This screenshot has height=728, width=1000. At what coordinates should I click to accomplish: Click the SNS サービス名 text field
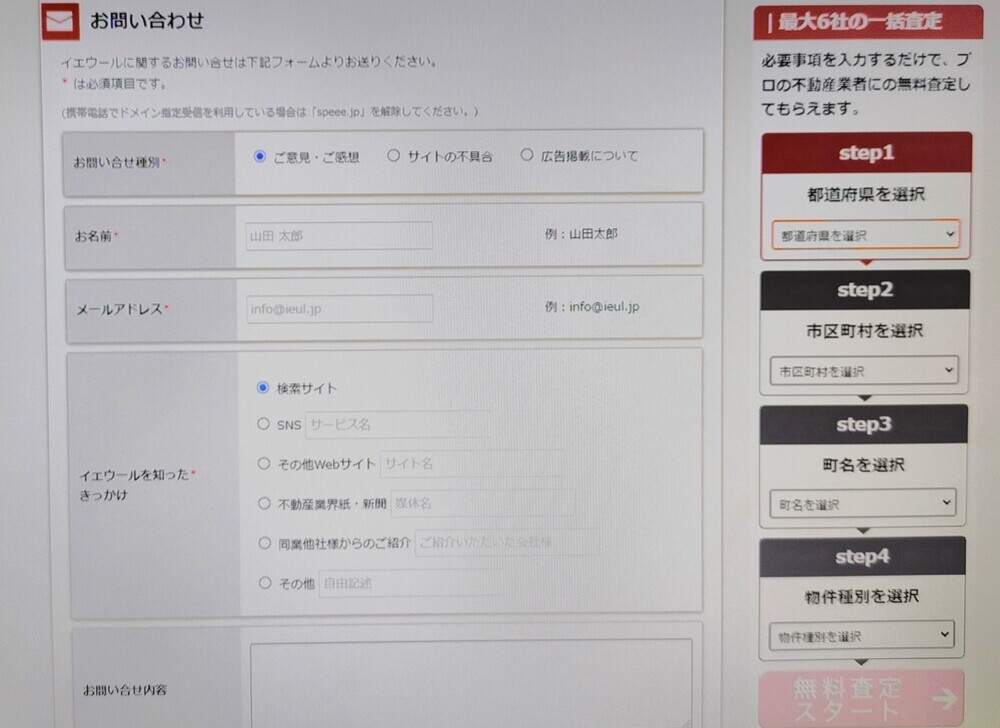coord(398,425)
